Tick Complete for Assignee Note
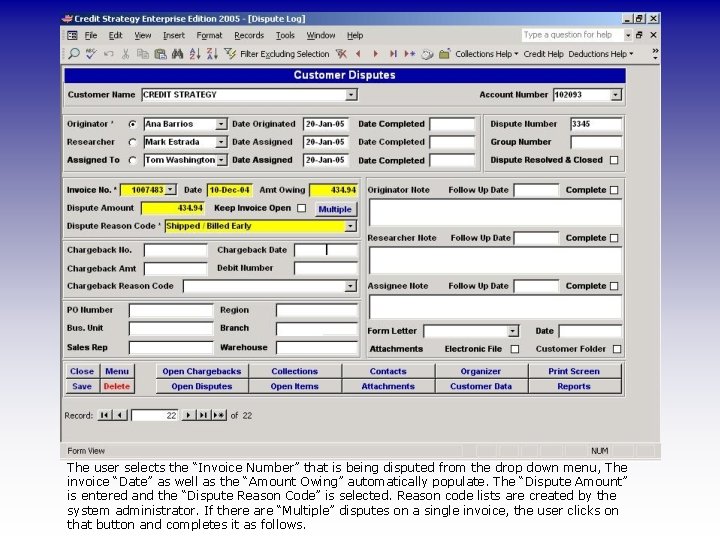The height and width of the screenshot is (540, 720). click(x=614, y=286)
